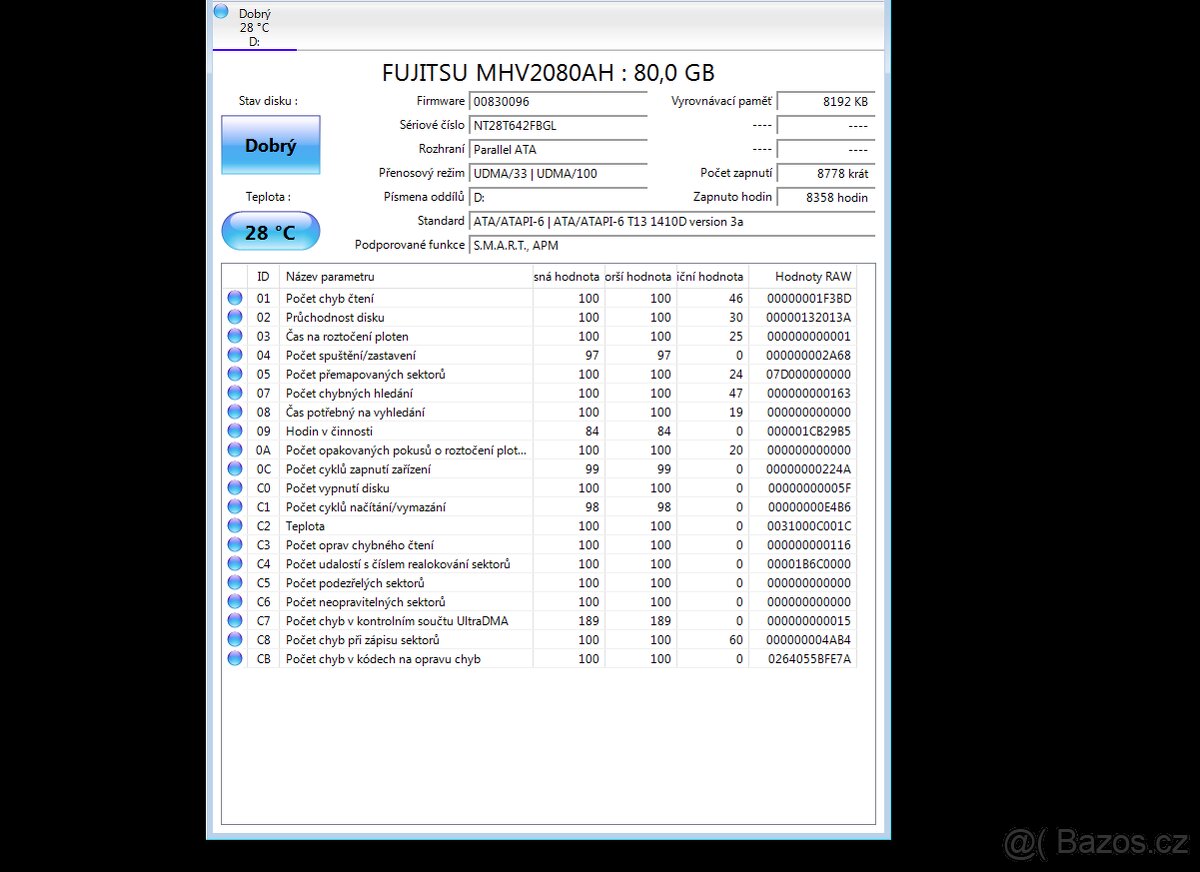This screenshot has height=872, width=1200.
Task: Click the threshold value 60 in row C8
Action: point(737,641)
